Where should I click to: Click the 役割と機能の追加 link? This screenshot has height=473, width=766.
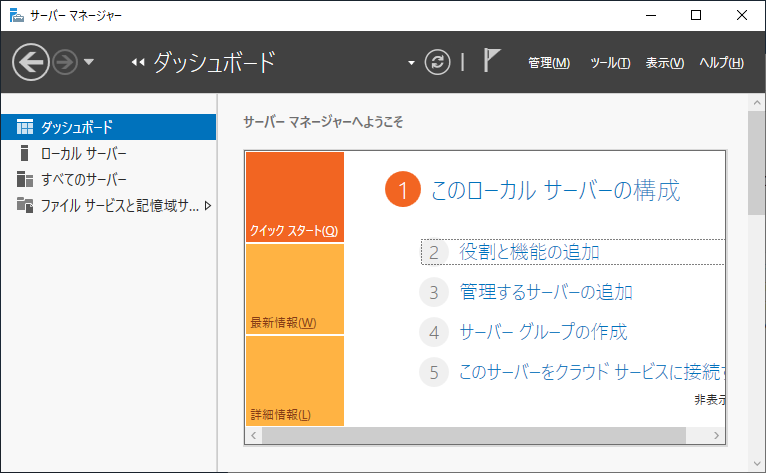pos(529,252)
